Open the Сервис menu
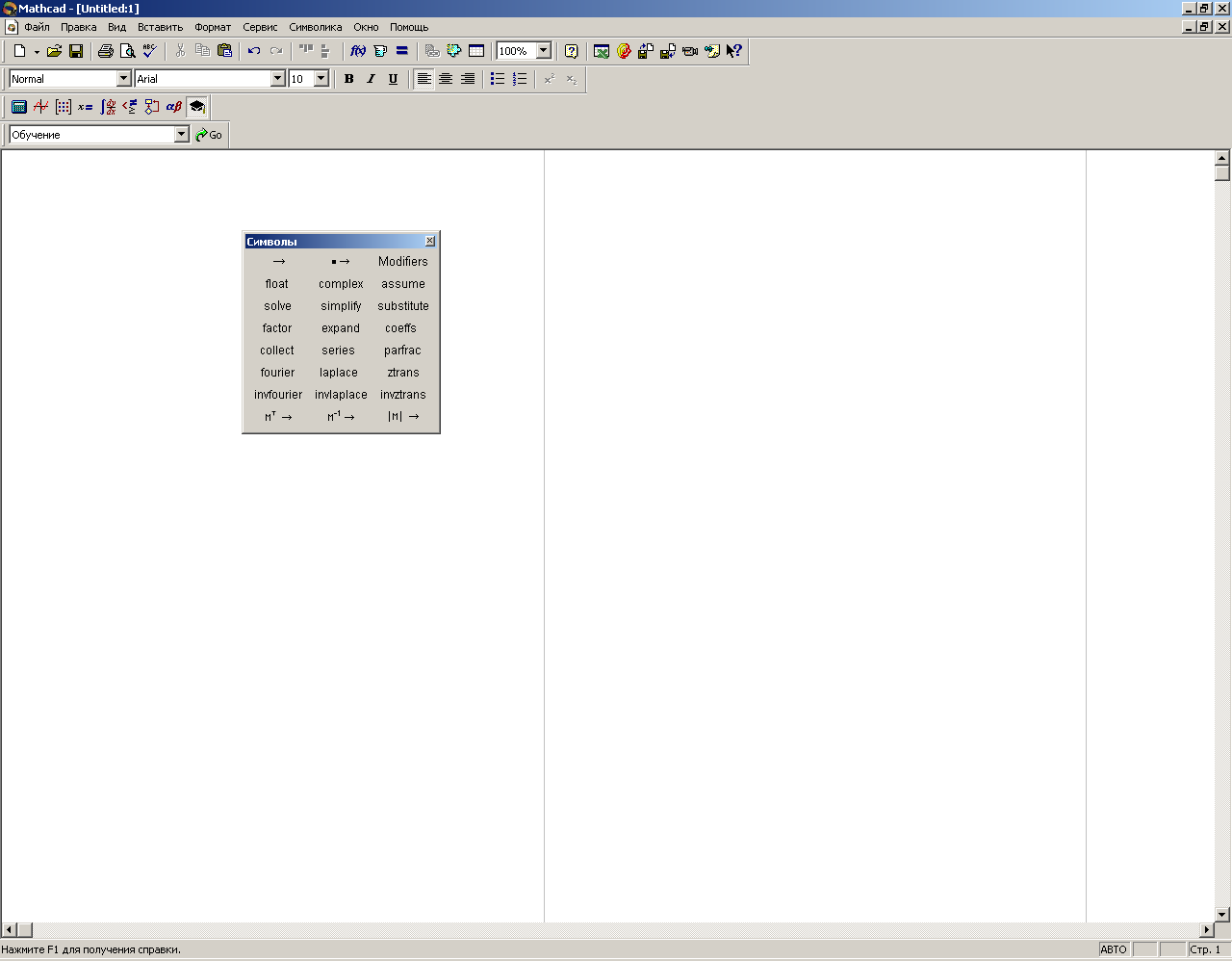1232x961 pixels. pos(260,27)
